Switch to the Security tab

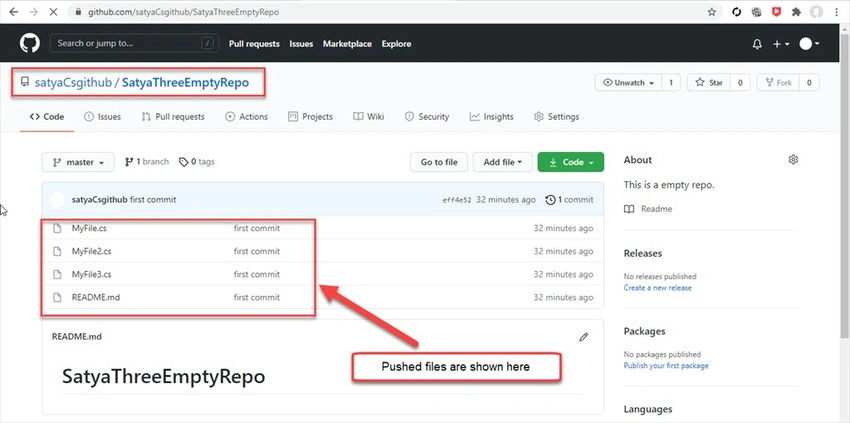point(427,117)
